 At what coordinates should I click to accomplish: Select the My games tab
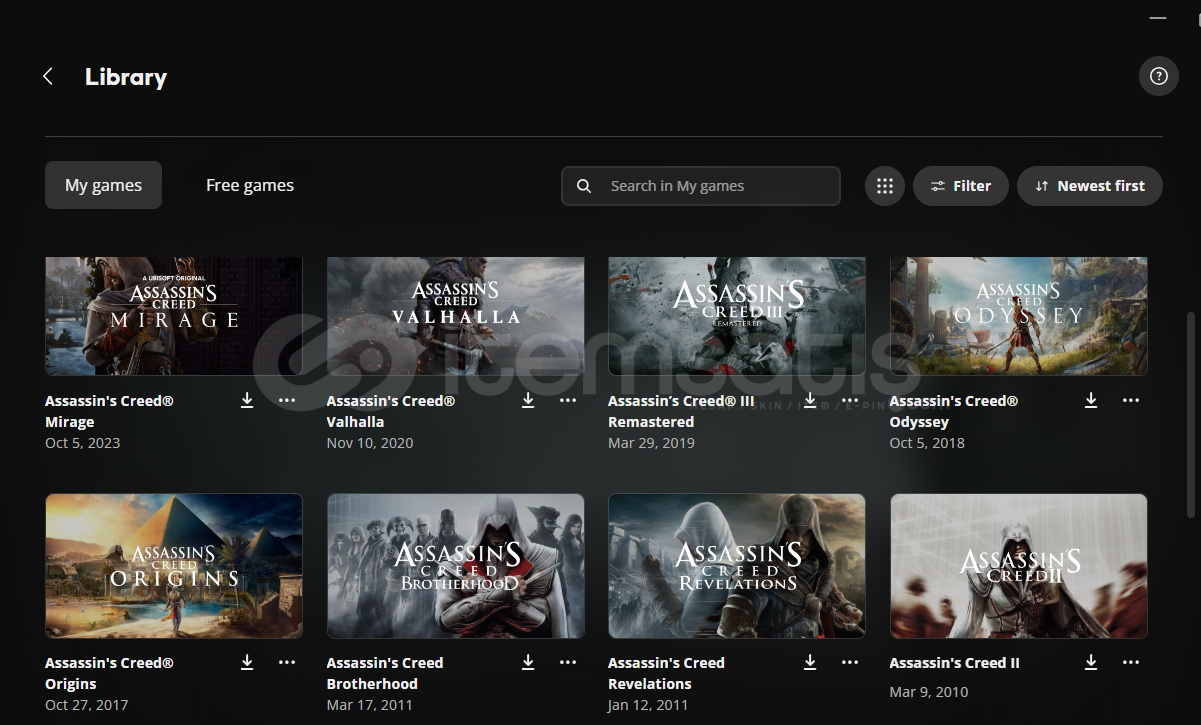(x=103, y=185)
